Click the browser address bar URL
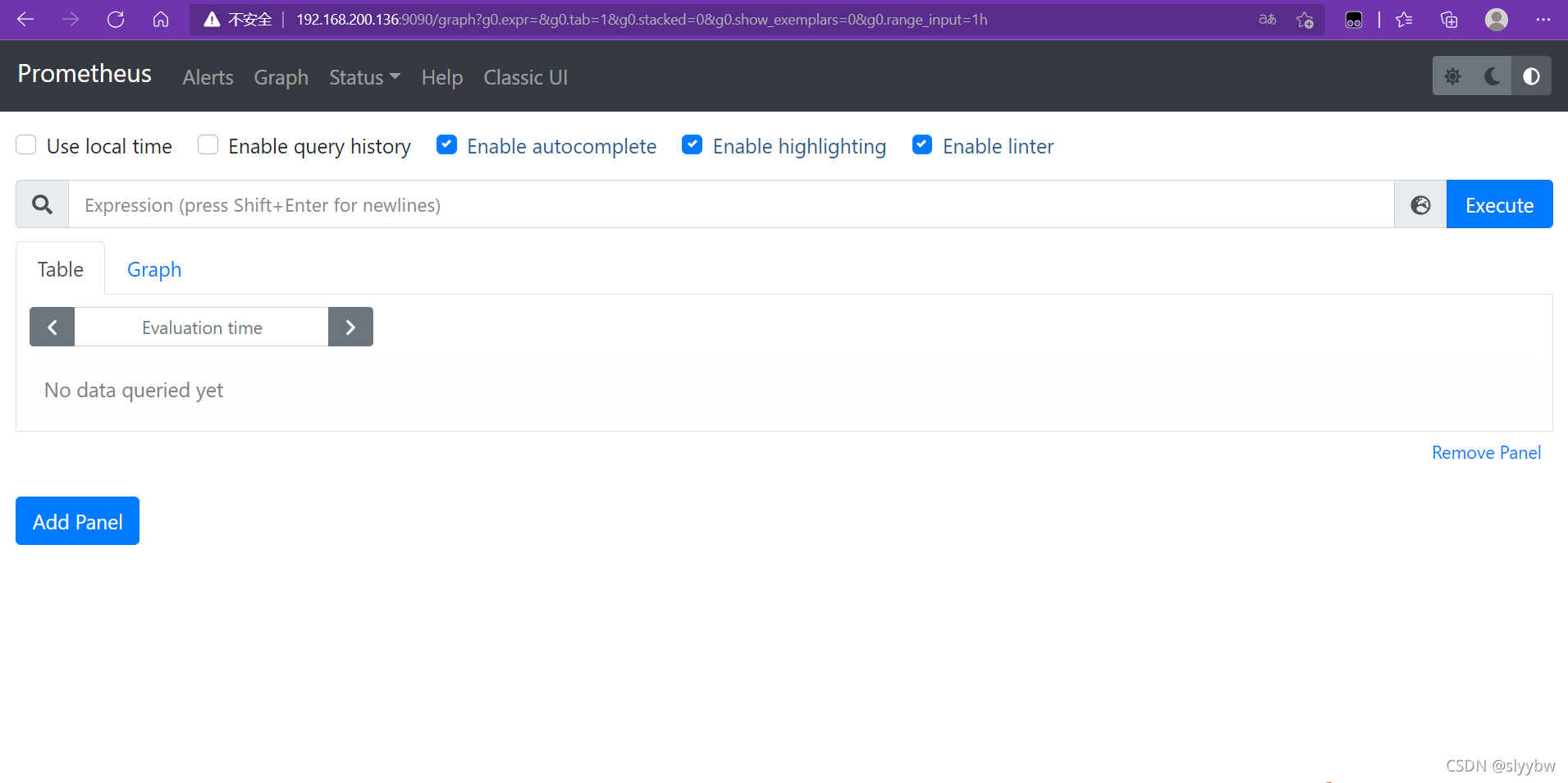1568x783 pixels. pyautogui.click(x=642, y=20)
